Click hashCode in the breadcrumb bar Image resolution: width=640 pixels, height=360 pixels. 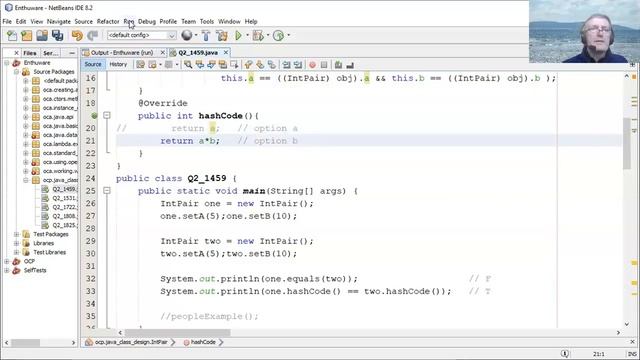(x=203, y=342)
